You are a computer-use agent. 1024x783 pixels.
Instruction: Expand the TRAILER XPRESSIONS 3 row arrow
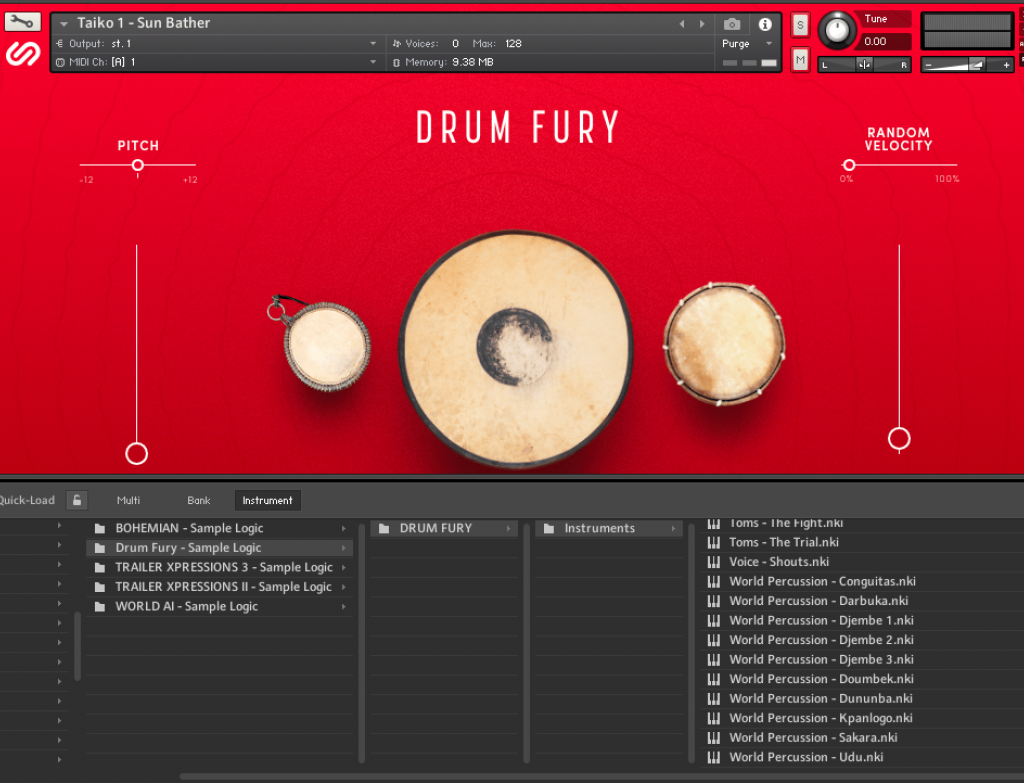click(344, 567)
